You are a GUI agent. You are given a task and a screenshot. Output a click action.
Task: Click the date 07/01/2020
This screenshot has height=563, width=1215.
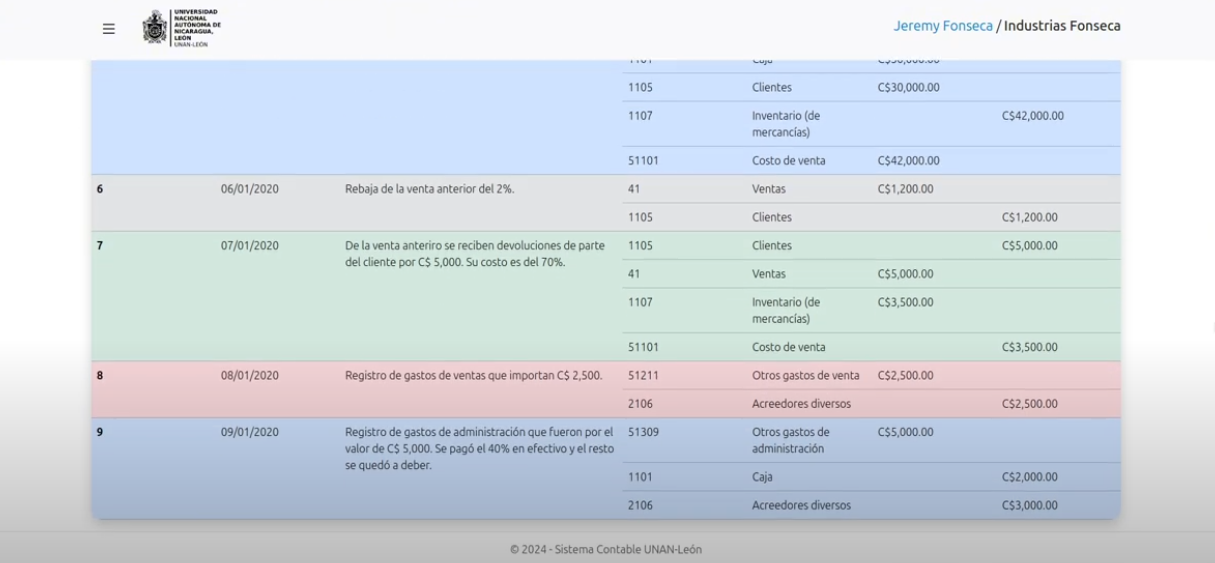(249, 246)
